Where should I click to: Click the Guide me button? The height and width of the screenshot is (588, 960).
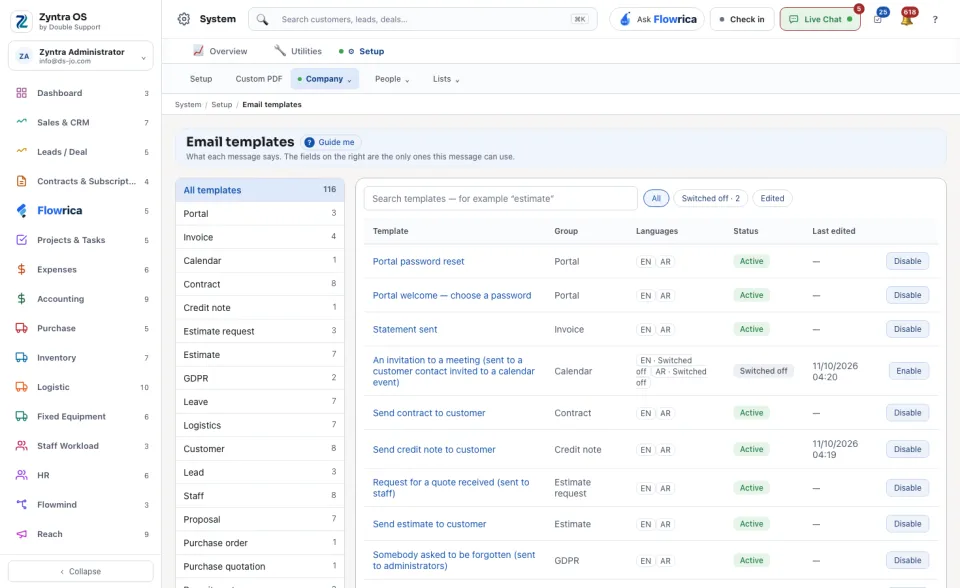[x=331, y=142]
